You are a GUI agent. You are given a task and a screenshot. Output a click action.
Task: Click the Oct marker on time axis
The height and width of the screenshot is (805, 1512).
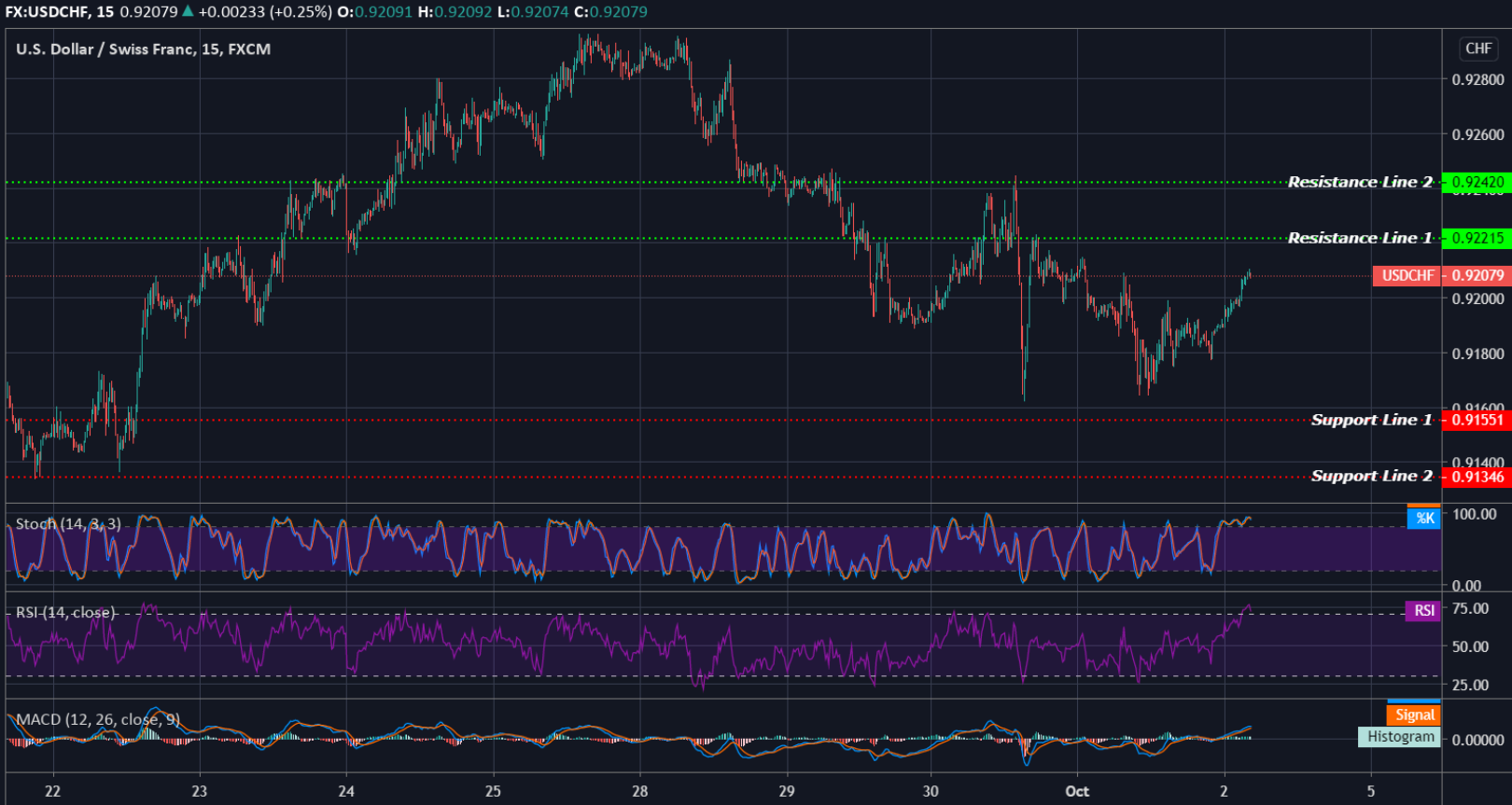(x=1077, y=791)
